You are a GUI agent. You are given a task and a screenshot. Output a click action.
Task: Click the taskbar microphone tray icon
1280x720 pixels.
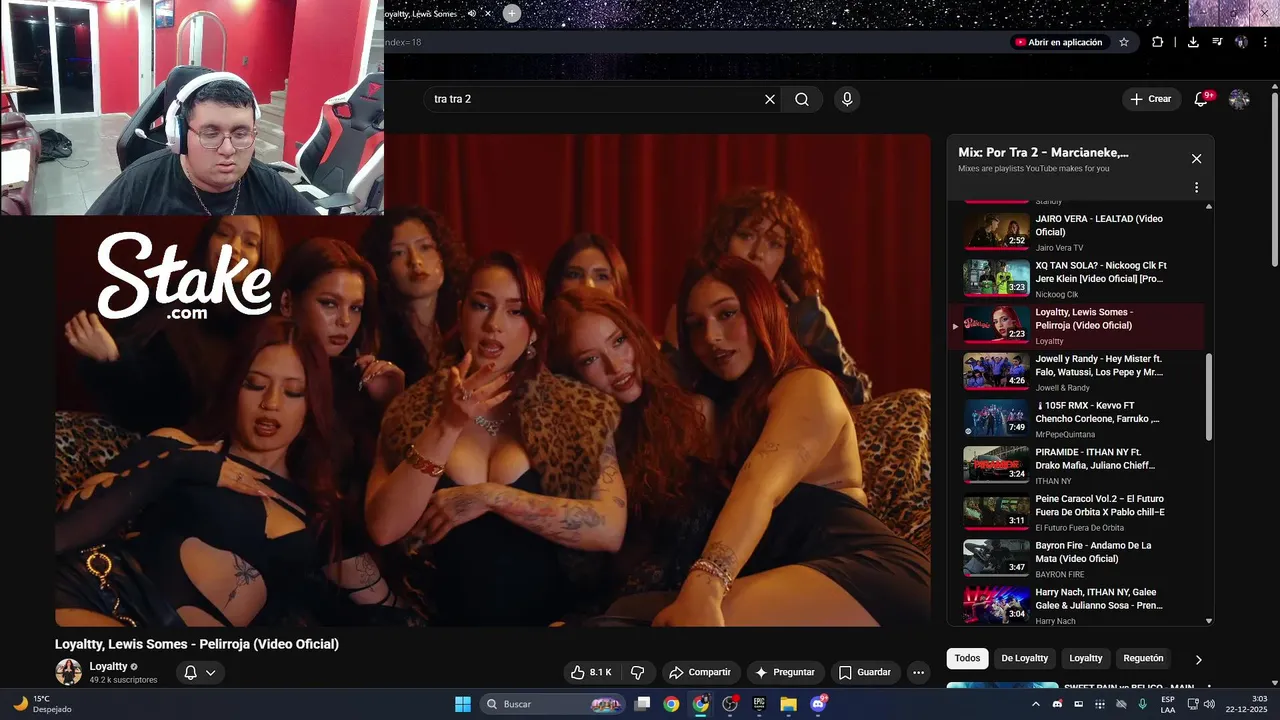point(1142,704)
